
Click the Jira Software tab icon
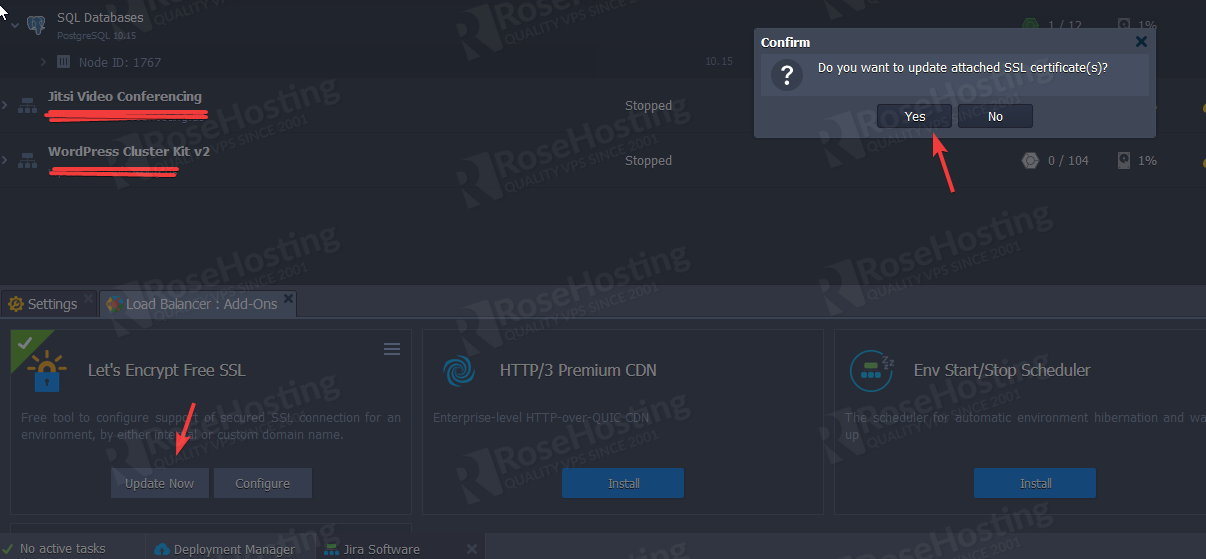click(329, 549)
